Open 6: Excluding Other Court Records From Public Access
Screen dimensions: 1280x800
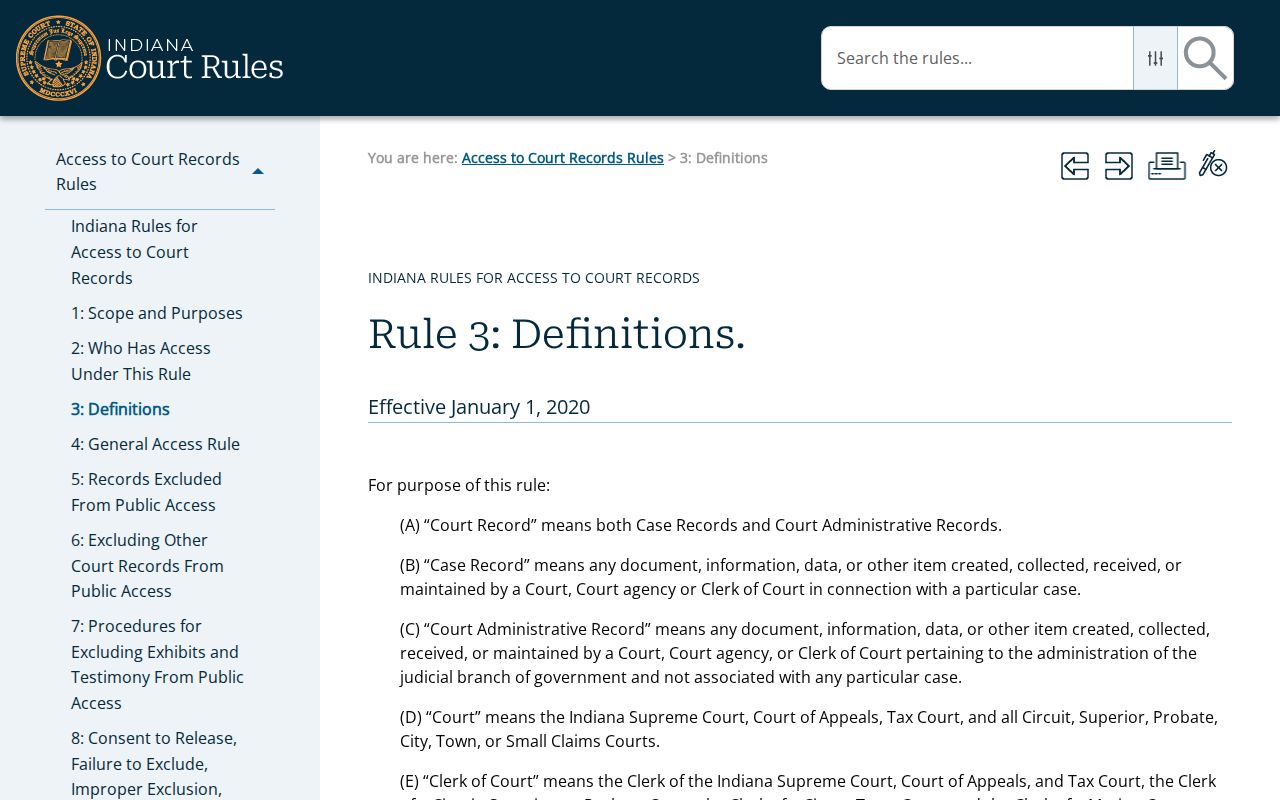point(147,566)
